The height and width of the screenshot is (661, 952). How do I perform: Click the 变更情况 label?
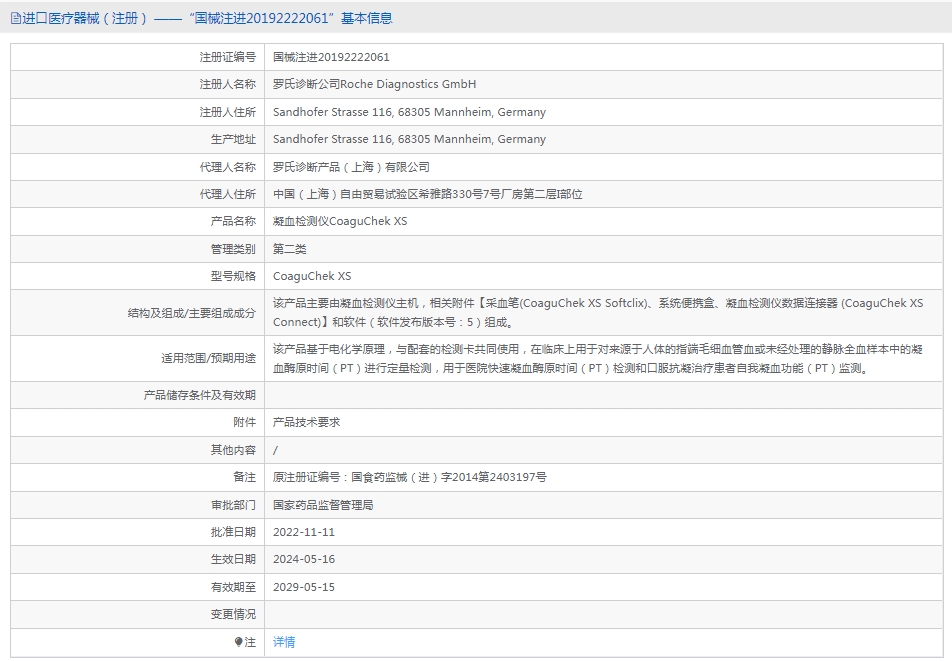pyautogui.click(x=233, y=614)
